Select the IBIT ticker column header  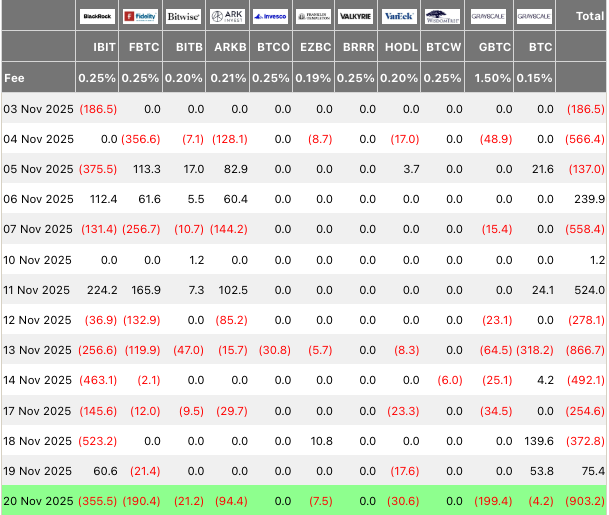(104, 47)
